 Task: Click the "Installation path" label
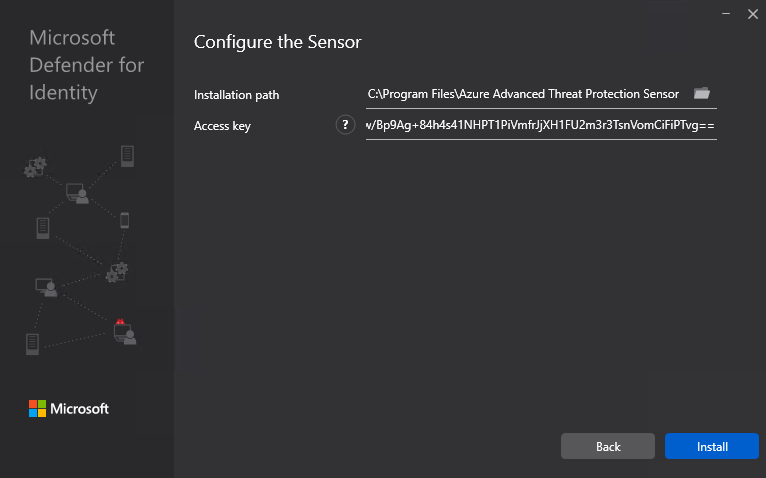tap(237, 95)
